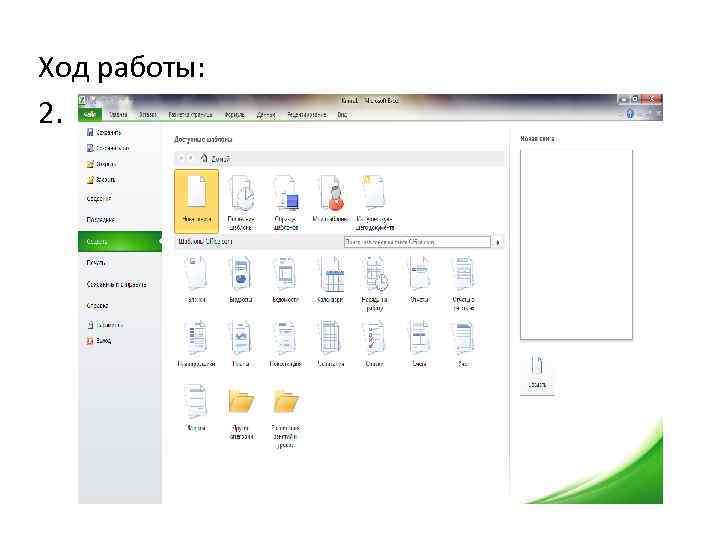Viewport: 720px width, 540px height.
Task: Open the folder right of Другие категории
Action: click(x=286, y=417)
